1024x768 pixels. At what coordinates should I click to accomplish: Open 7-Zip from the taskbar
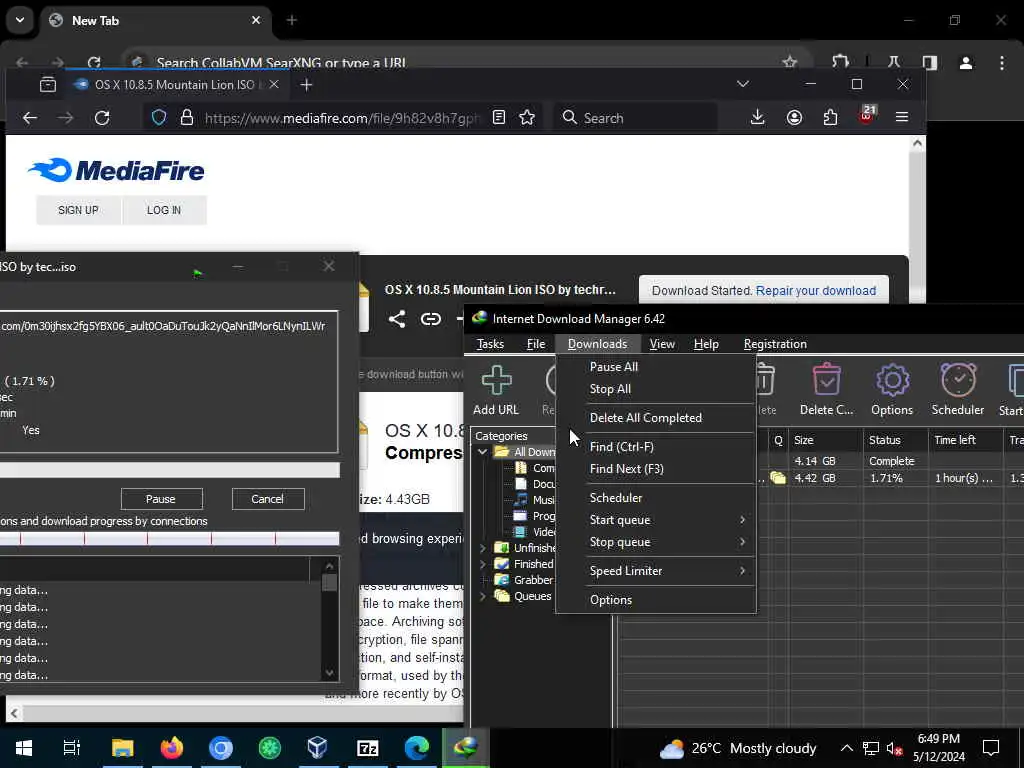point(367,748)
